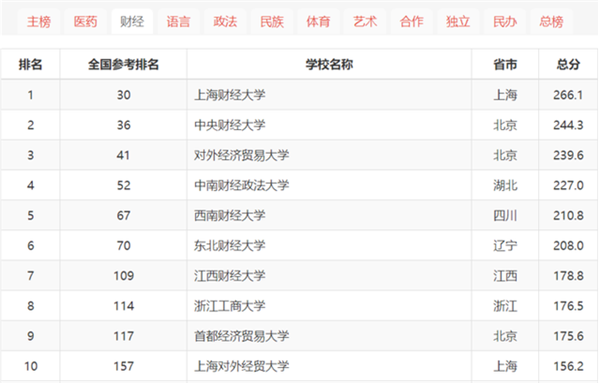Click 对外经济贸易大学 in the table

click(241, 155)
